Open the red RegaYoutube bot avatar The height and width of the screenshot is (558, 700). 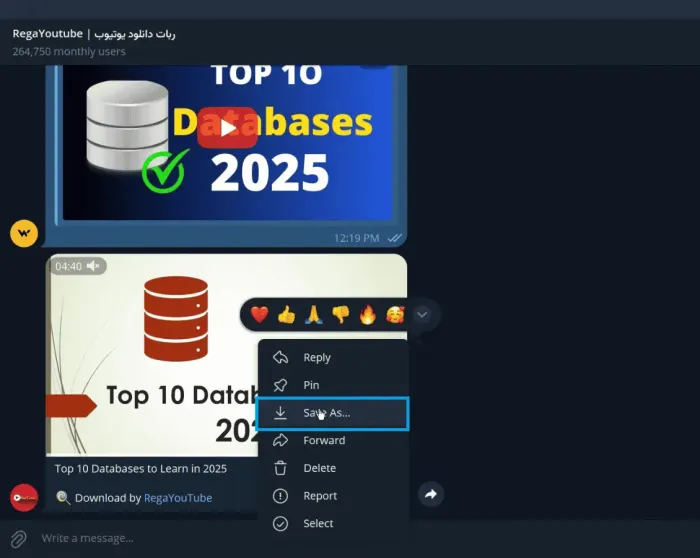pos(24,498)
